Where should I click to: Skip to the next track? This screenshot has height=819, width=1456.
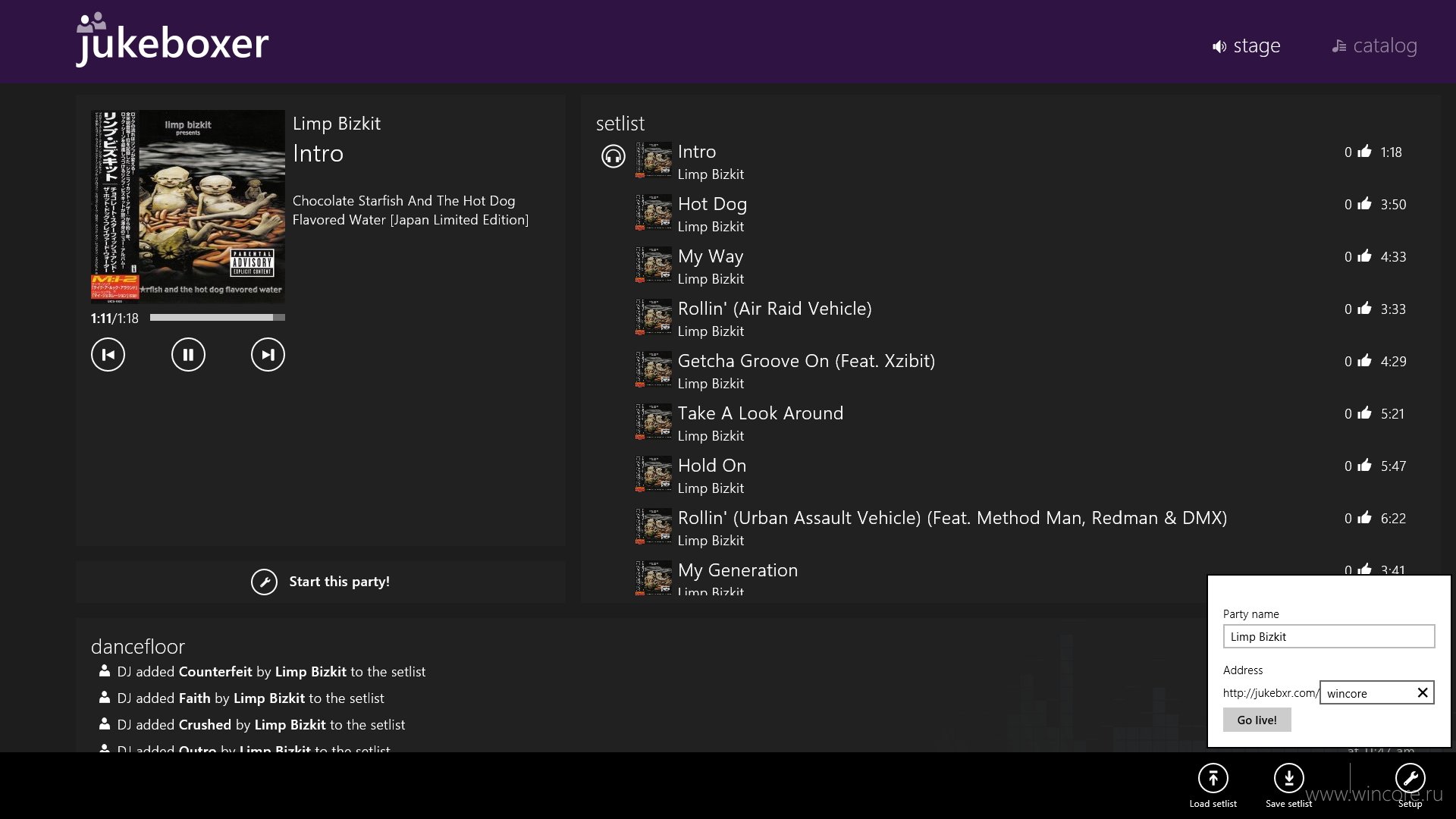(268, 355)
